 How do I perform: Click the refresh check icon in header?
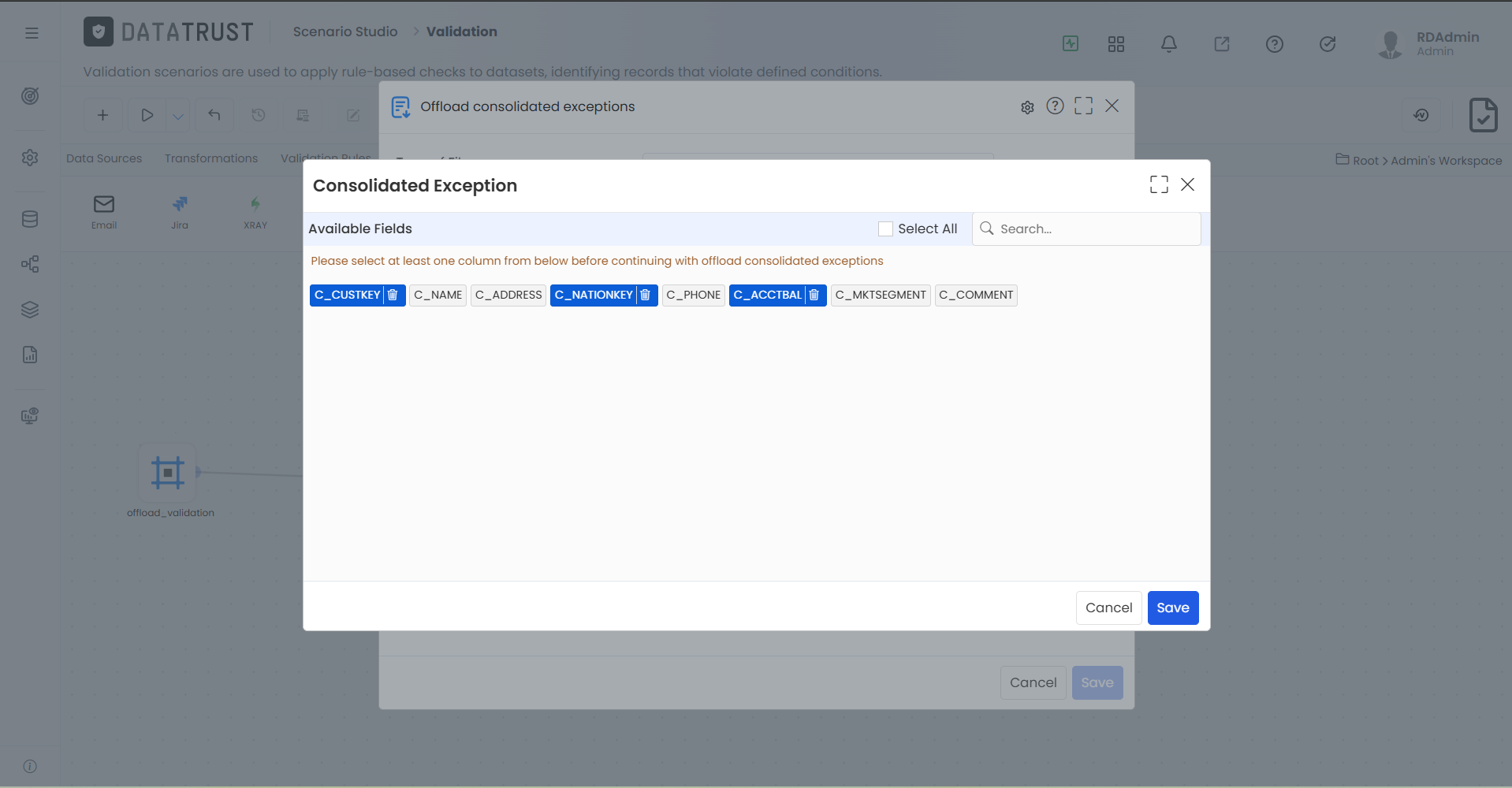coord(1328,44)
